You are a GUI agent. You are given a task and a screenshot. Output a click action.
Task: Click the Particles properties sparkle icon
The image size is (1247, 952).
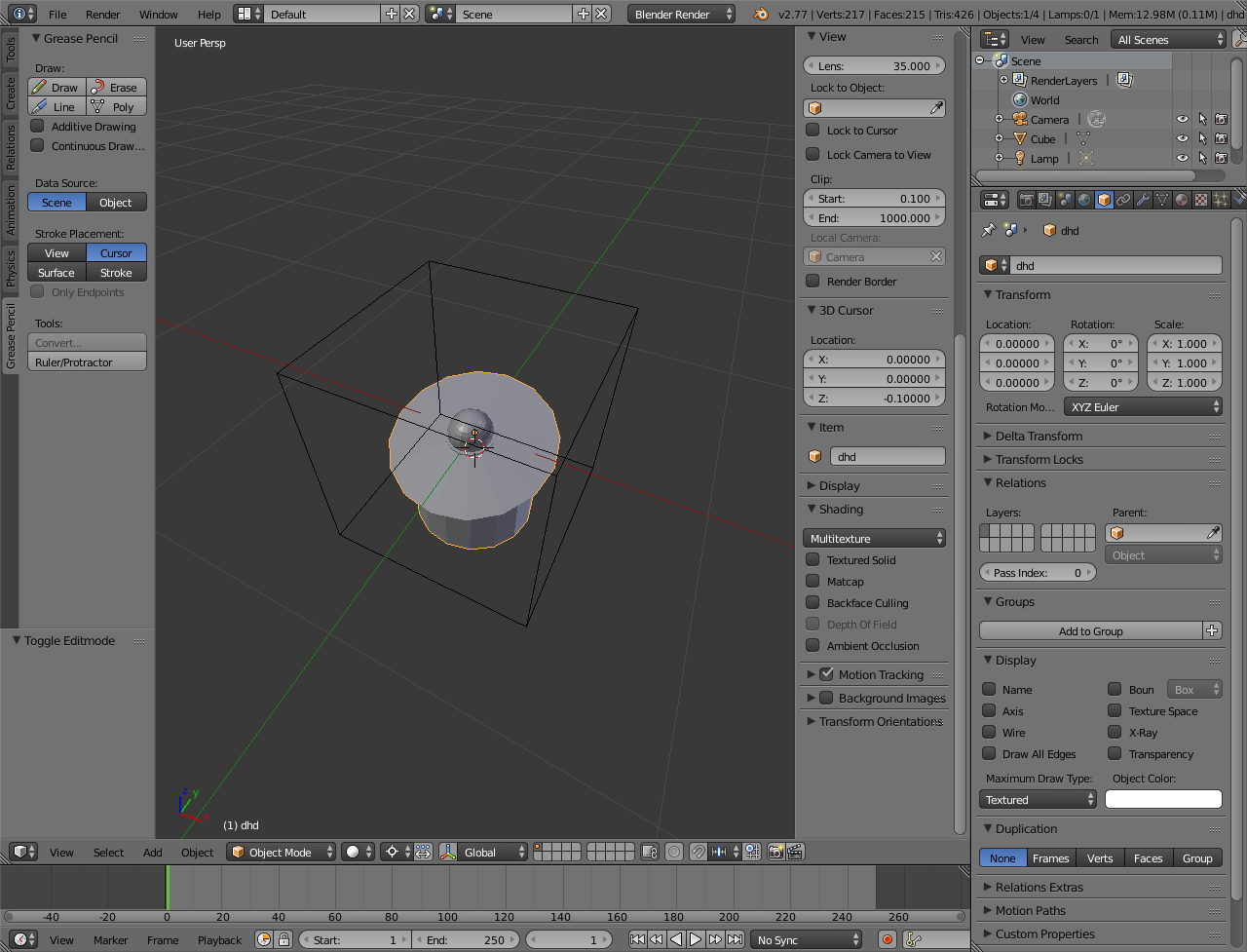pos(1221,200)
